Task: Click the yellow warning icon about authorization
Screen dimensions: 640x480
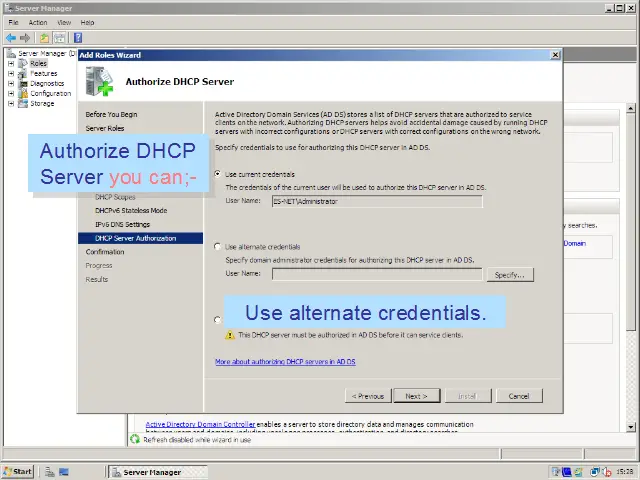Action: [230, 335]
